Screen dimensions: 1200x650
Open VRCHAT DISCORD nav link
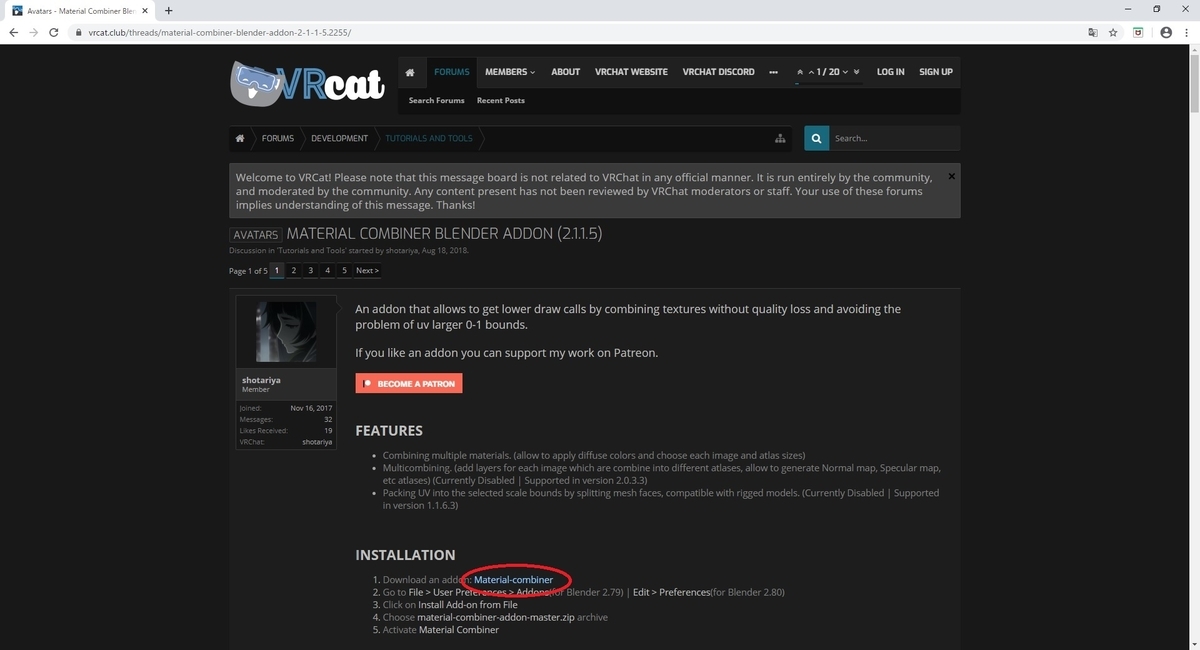tap(718, 72)
